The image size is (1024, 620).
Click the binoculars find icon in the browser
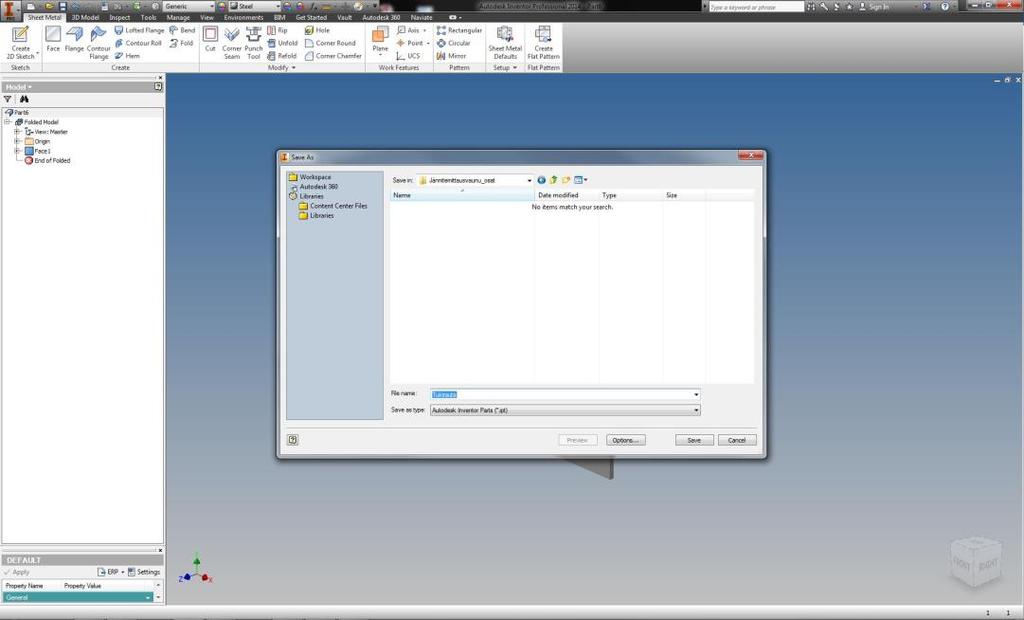pos(24,99)
